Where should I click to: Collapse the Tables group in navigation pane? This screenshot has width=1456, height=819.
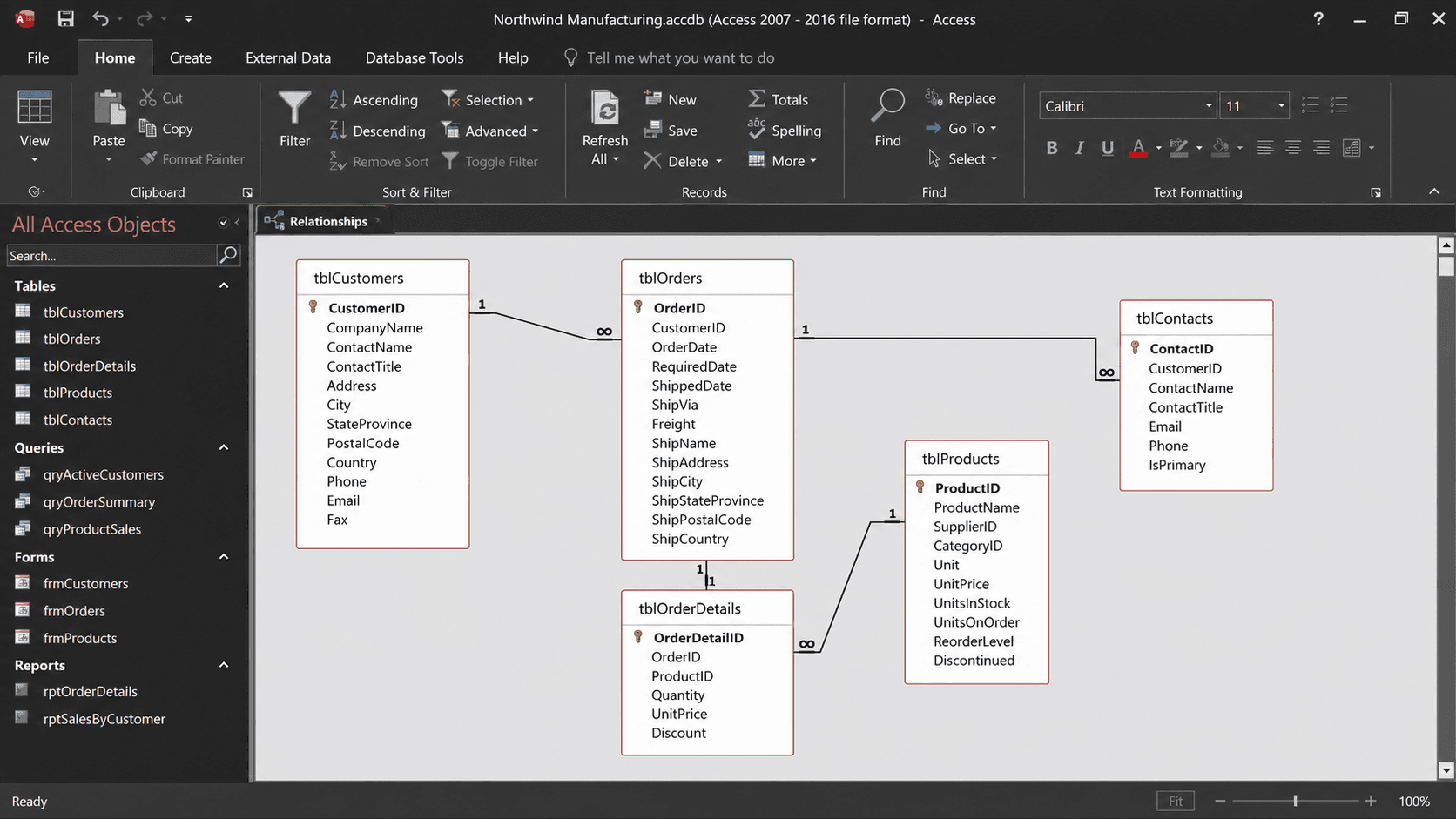click(224, 285)
